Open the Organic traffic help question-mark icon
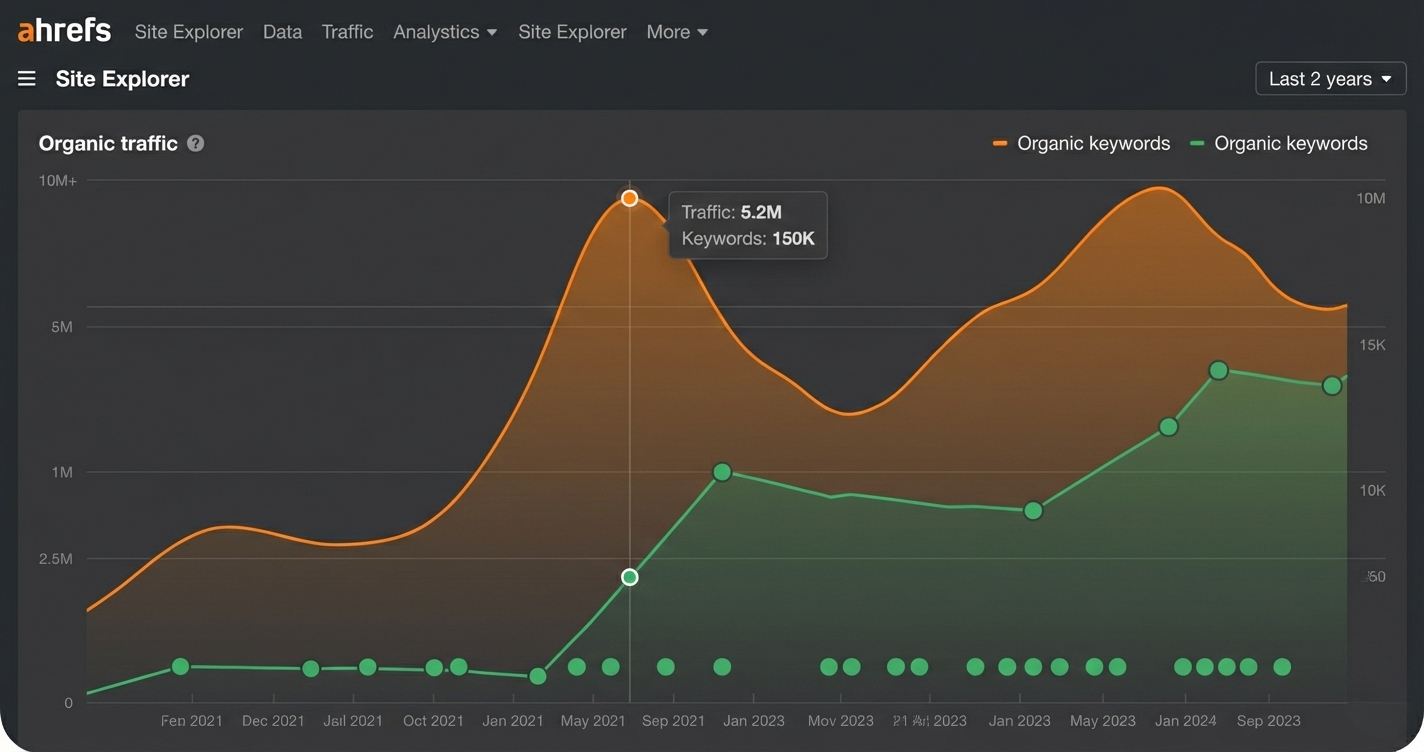This screenshot has height=752, width=1424. [195, 143]
